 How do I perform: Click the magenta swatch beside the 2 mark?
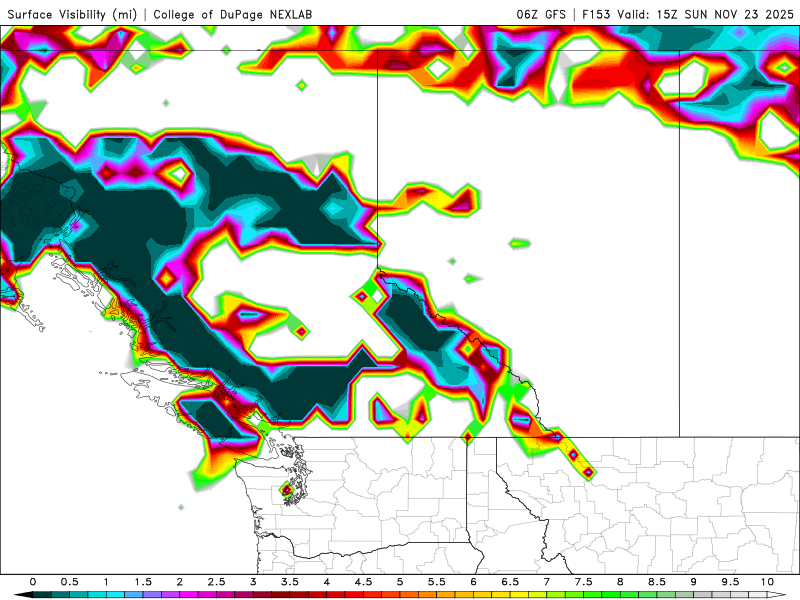[x=189, y=595]
